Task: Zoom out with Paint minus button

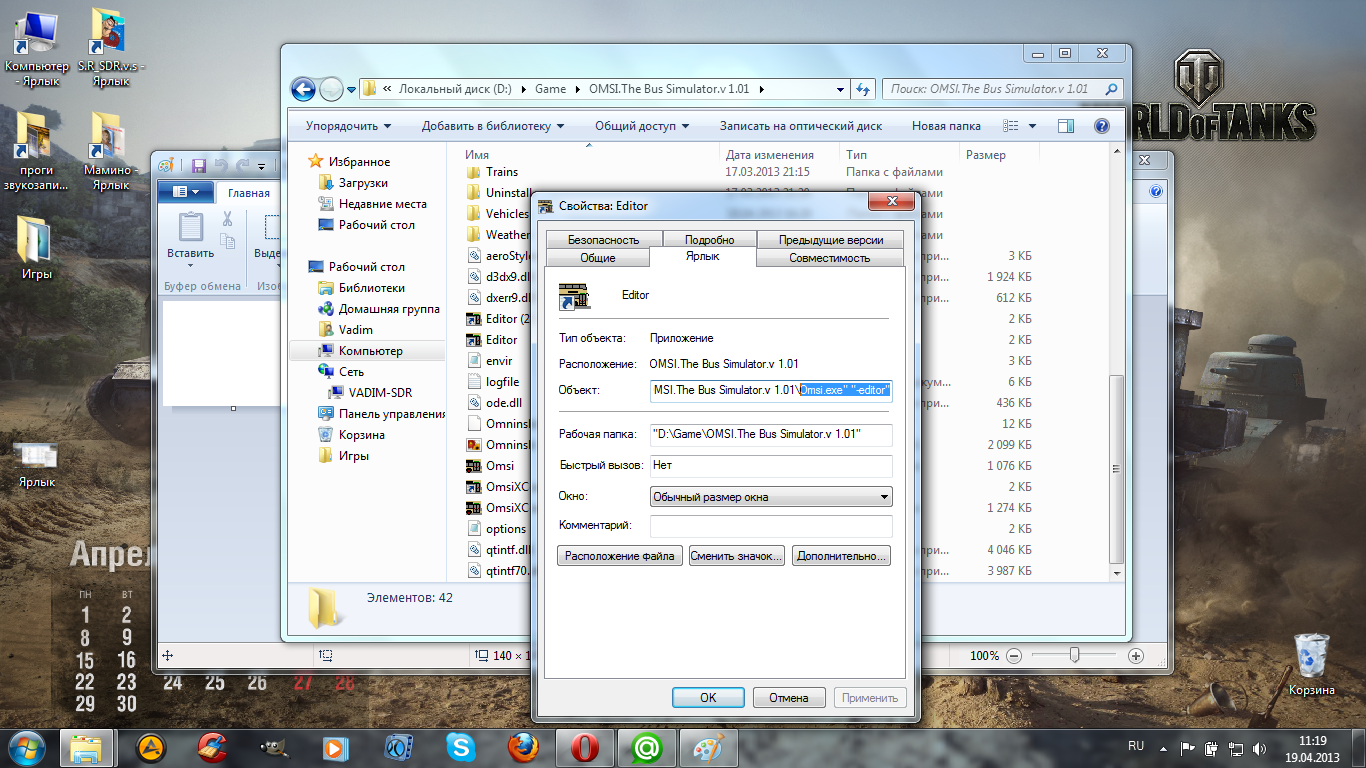Action: tap(1013, 656)
